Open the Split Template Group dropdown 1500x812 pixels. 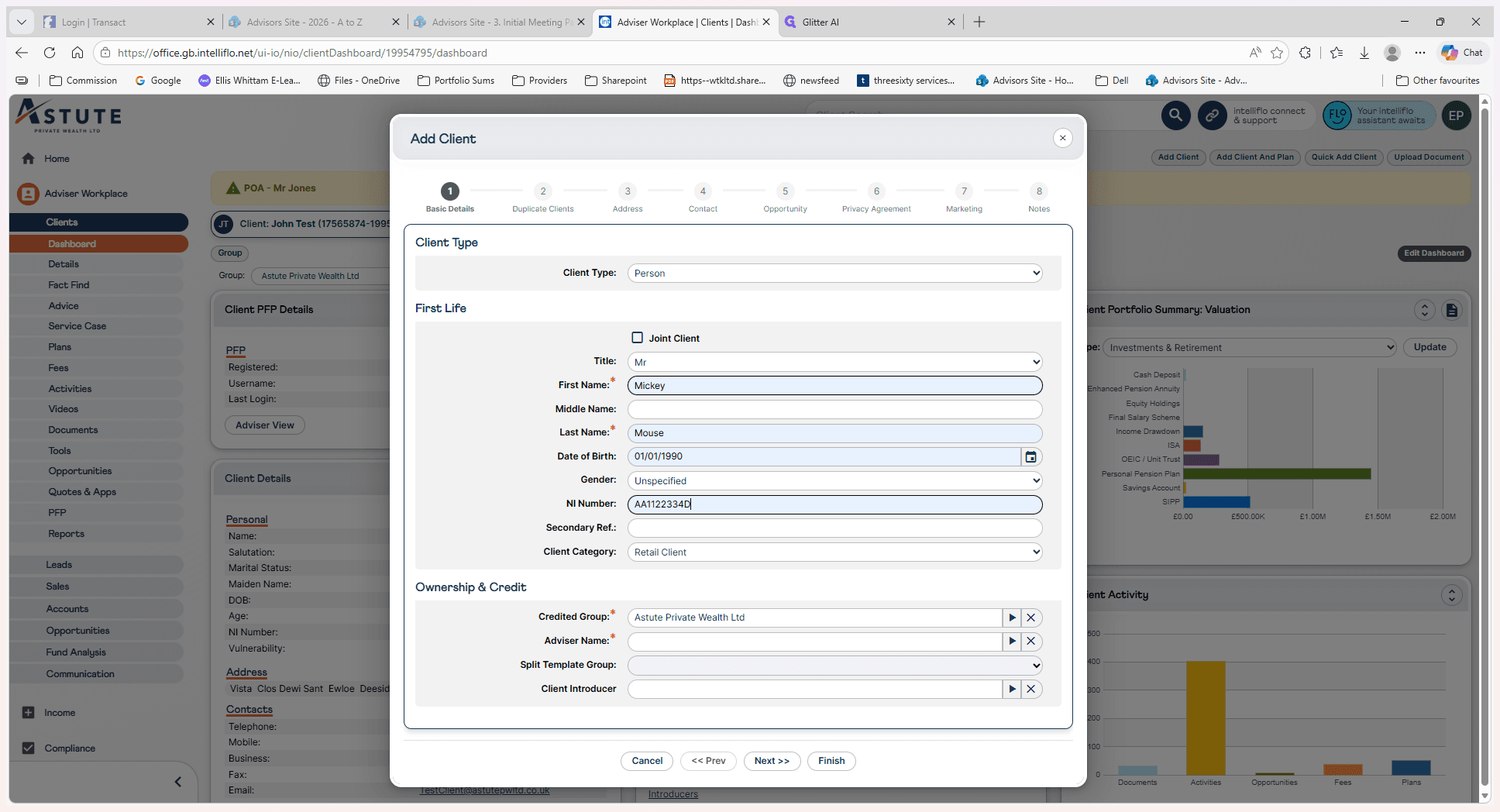click(x=834, y=666)
